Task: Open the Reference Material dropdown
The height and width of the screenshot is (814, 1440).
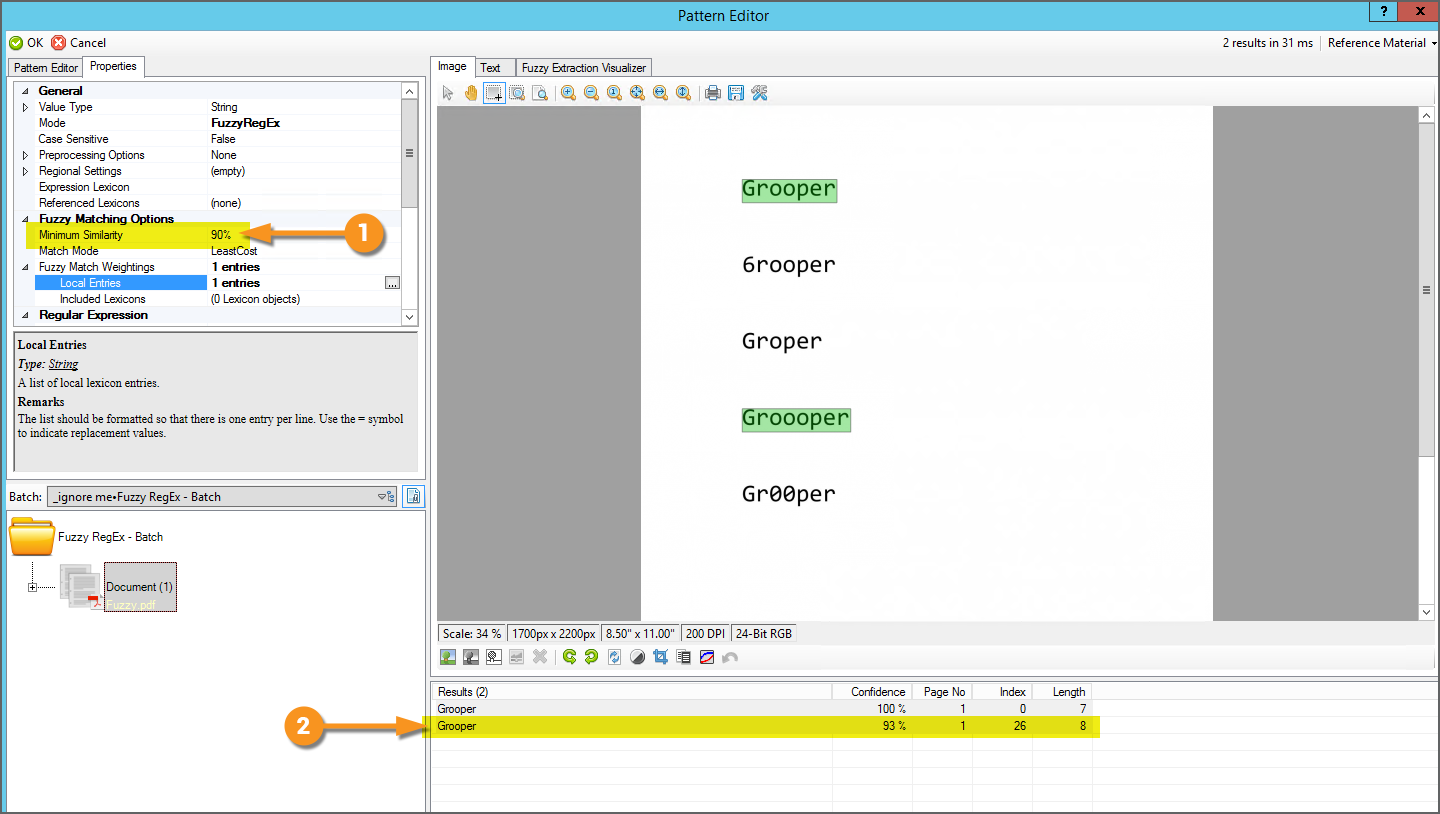Action: click(x=1382, y=43)
